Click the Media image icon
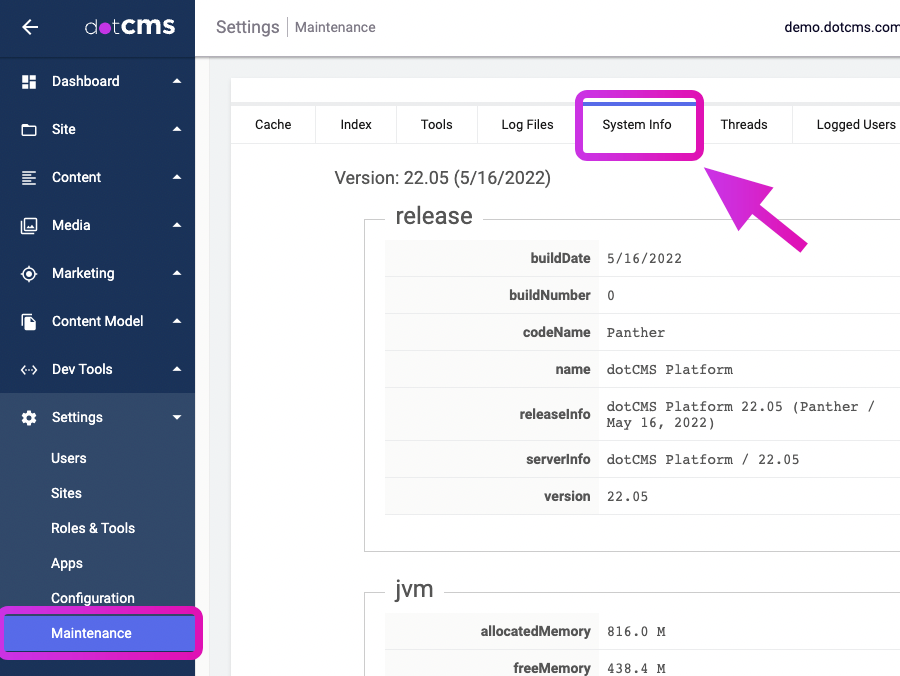900x676 pixels. point(29,226)
